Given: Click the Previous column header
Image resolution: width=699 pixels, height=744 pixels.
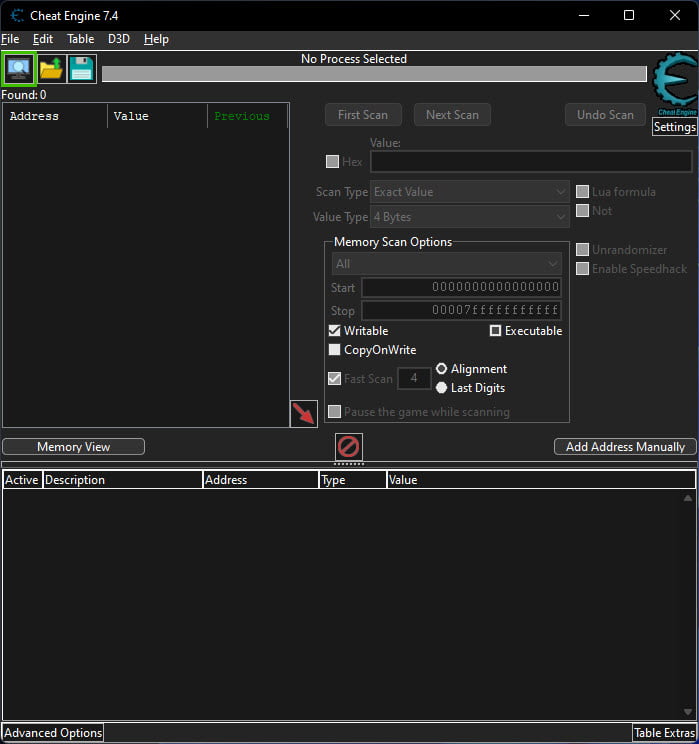Looking at the screenshot, I should (x=247, y=116).
